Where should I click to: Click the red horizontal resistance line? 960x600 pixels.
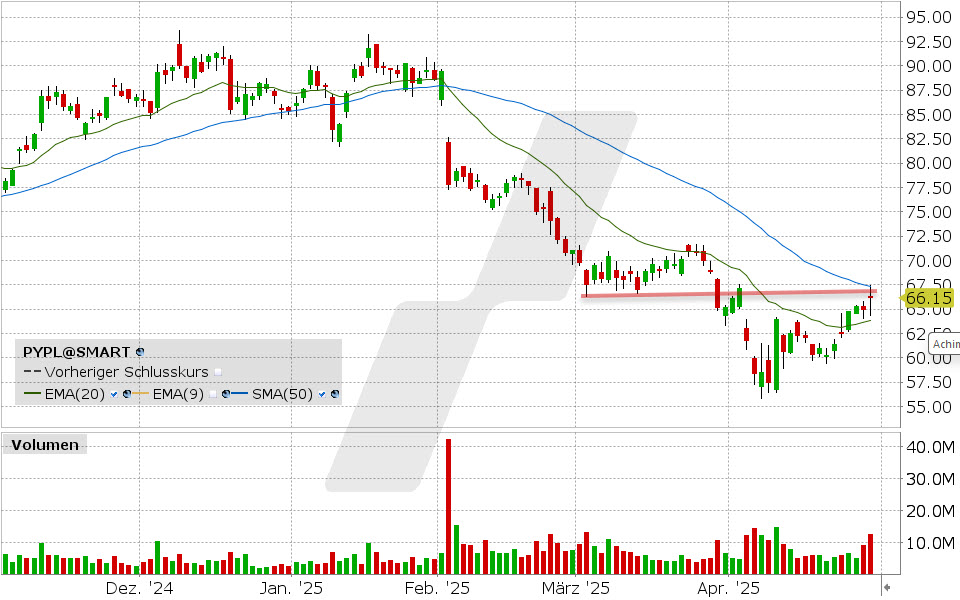pyautogui.click(x=729, y=293)
